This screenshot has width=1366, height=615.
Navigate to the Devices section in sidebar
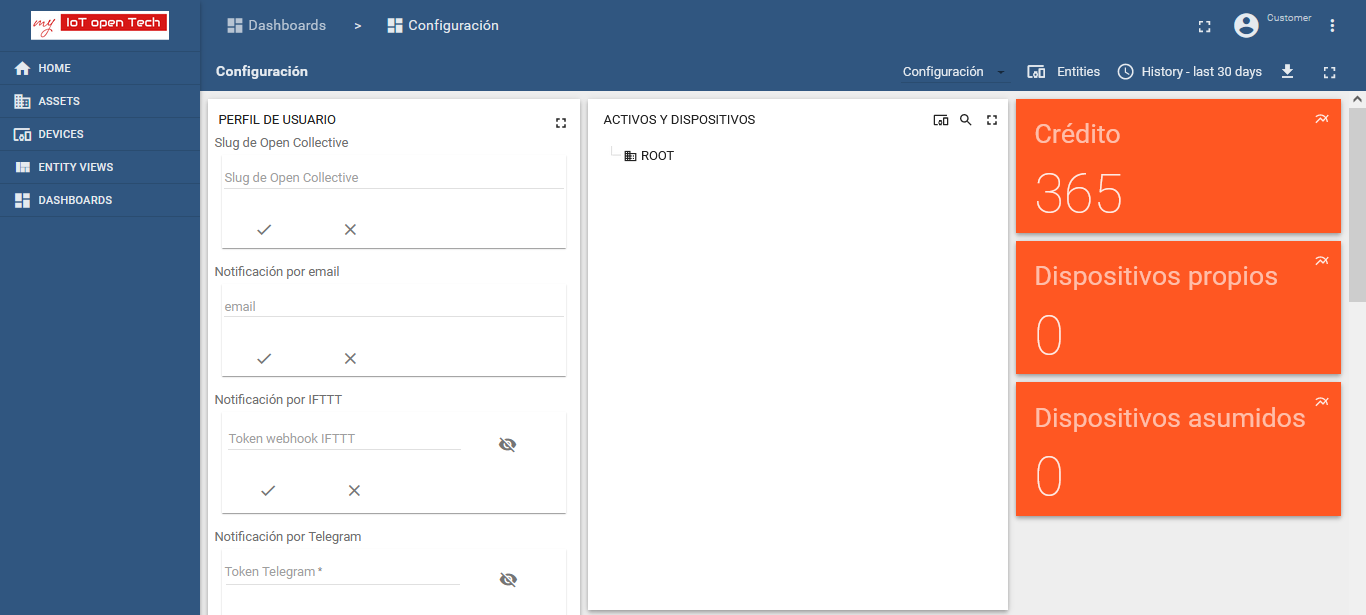[60, 133]
